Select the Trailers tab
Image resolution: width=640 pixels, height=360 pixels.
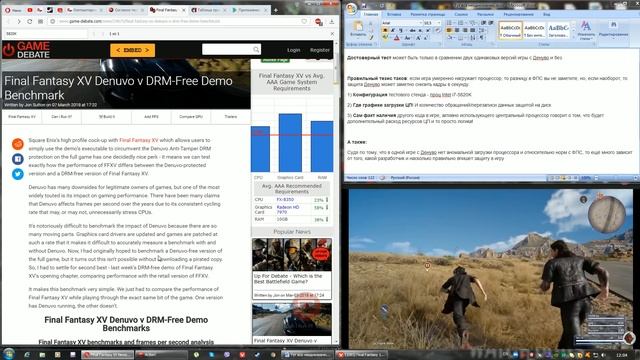pos(231,117)
